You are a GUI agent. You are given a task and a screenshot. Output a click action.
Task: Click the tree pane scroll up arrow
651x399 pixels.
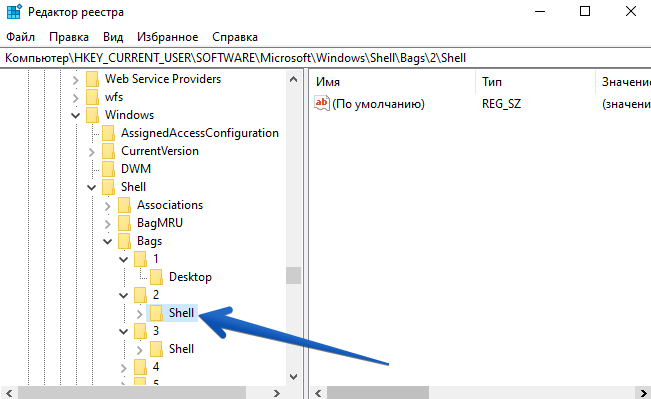pyautogui.click(x=294, y=79)
